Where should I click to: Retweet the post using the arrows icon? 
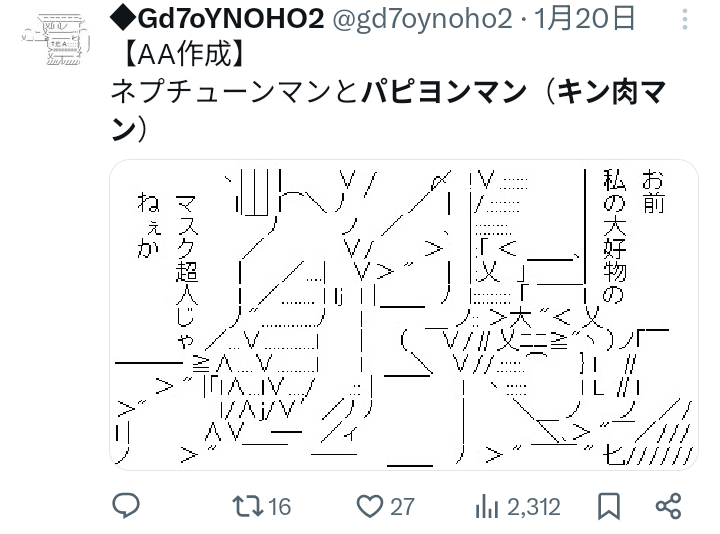(x=248, y=506)
